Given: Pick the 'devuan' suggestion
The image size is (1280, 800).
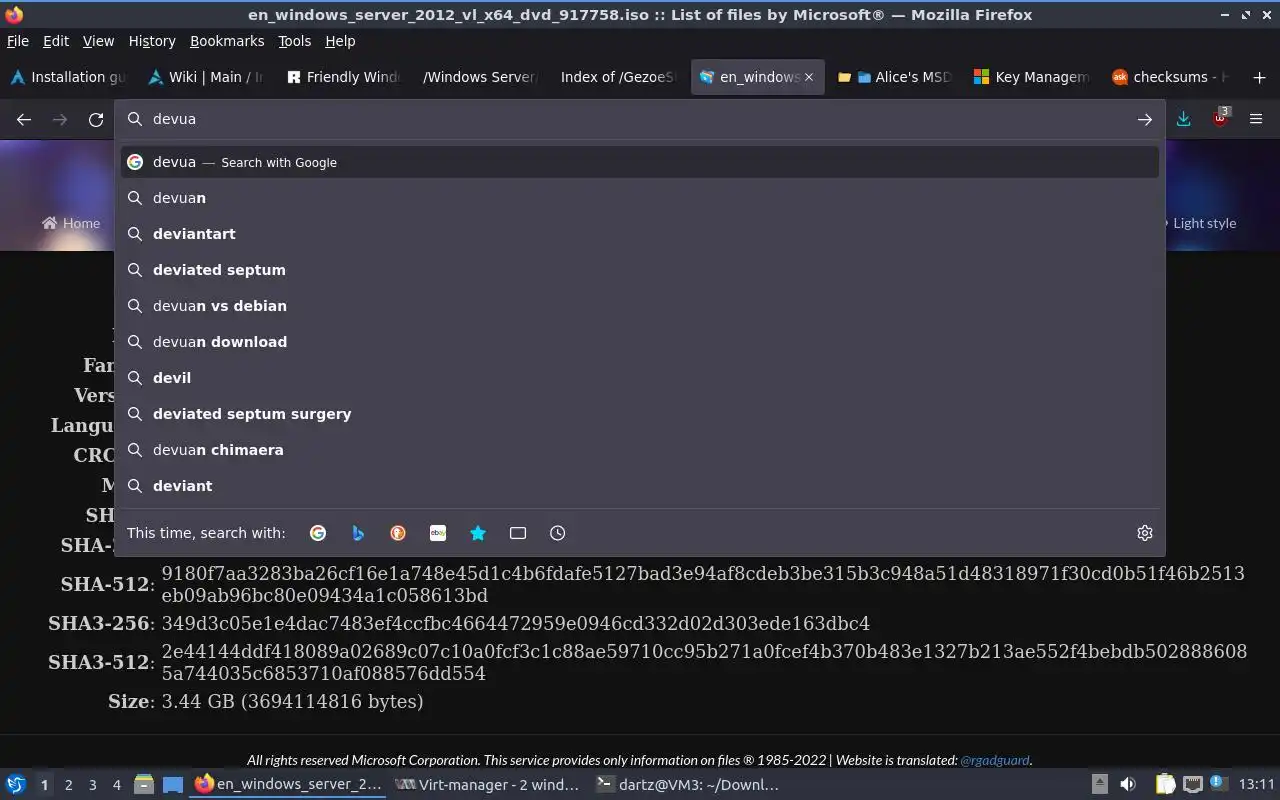Looking at the screenshot, I should coord(640,198).
